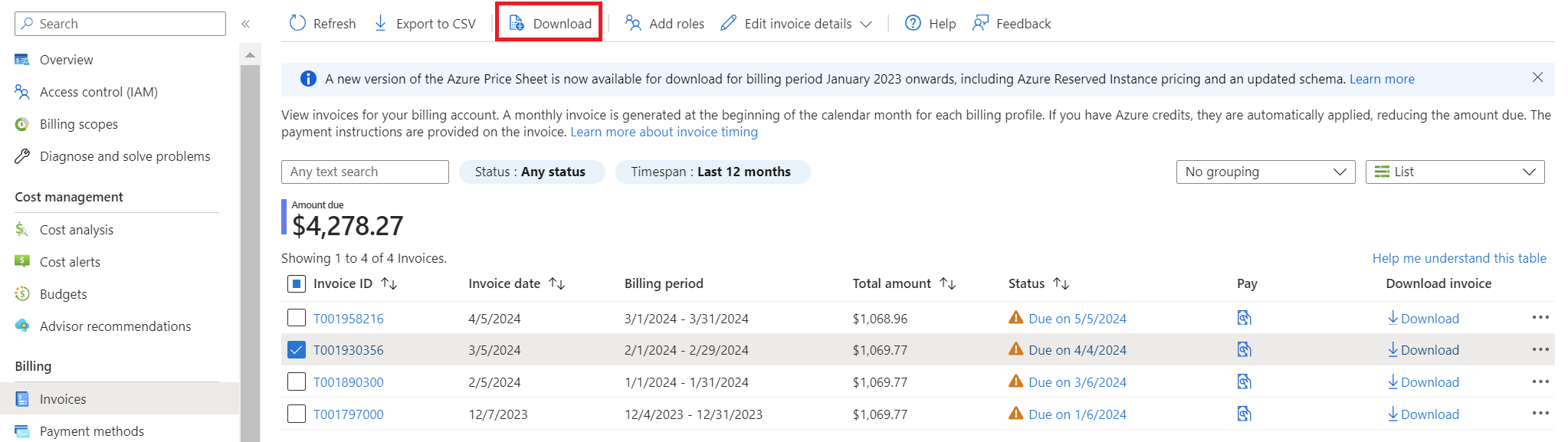Click the Download button in toolbar
The height and width of the screenshot is (442, 1568).
point(549,24)
